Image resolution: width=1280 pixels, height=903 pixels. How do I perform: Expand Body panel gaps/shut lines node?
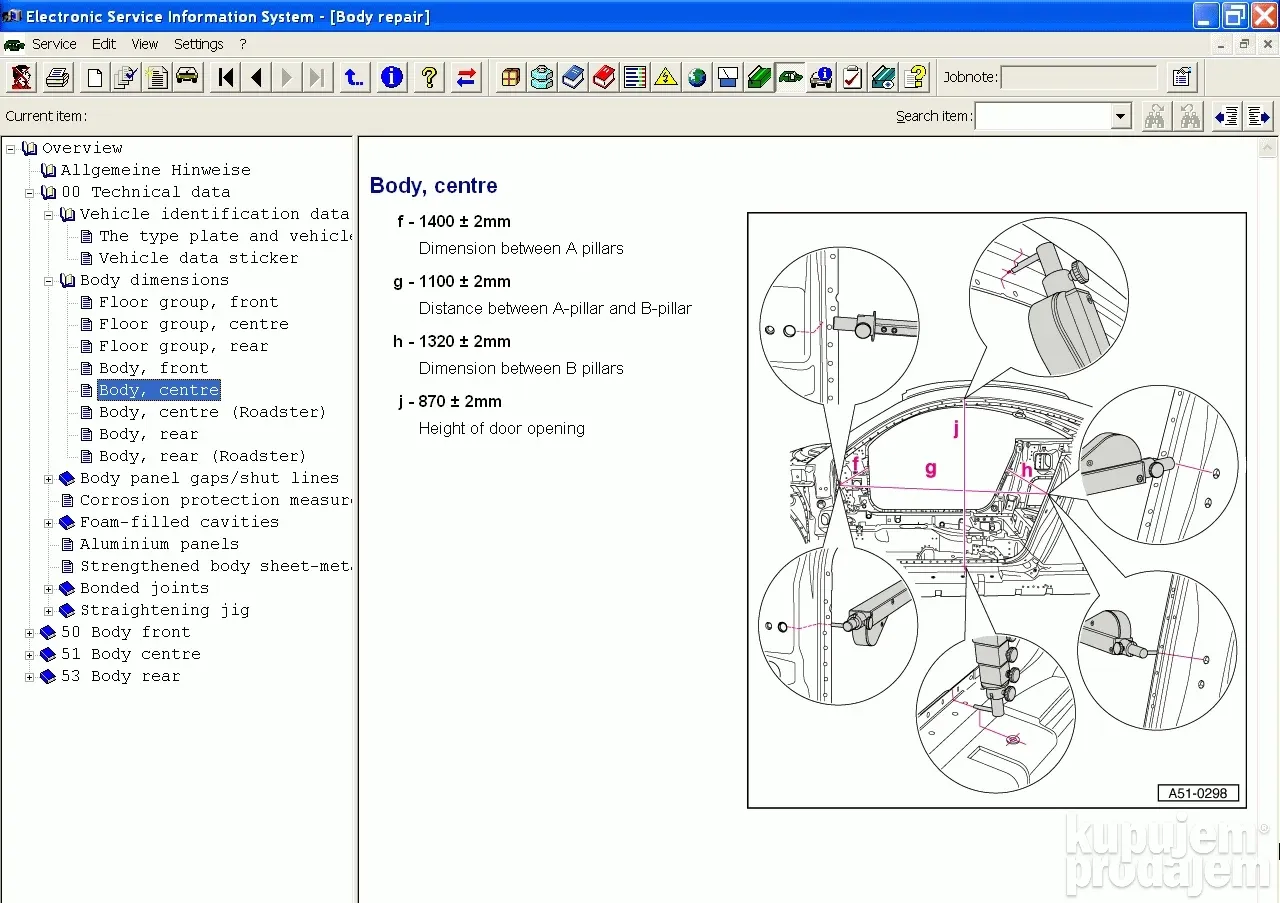[48, 478]
